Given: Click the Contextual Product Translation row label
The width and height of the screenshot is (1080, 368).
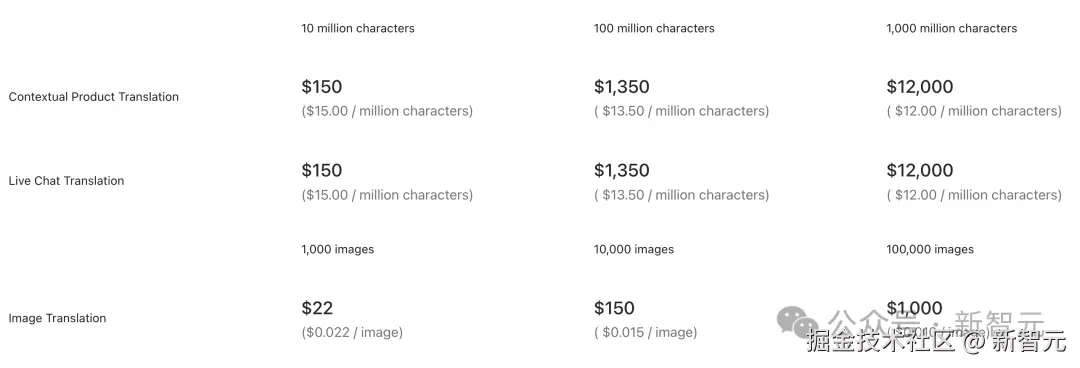Looking at the screenshot, I should coord(94,97).
